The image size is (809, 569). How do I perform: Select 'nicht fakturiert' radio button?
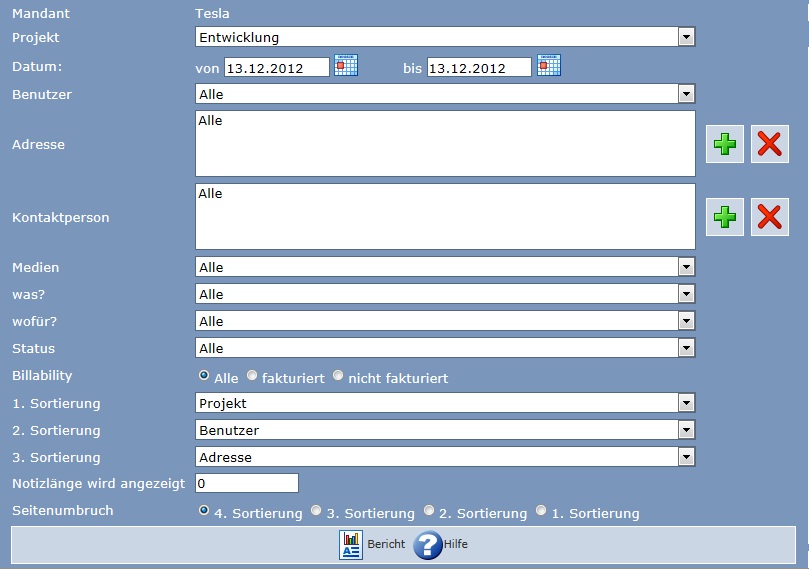coord(338,376)
